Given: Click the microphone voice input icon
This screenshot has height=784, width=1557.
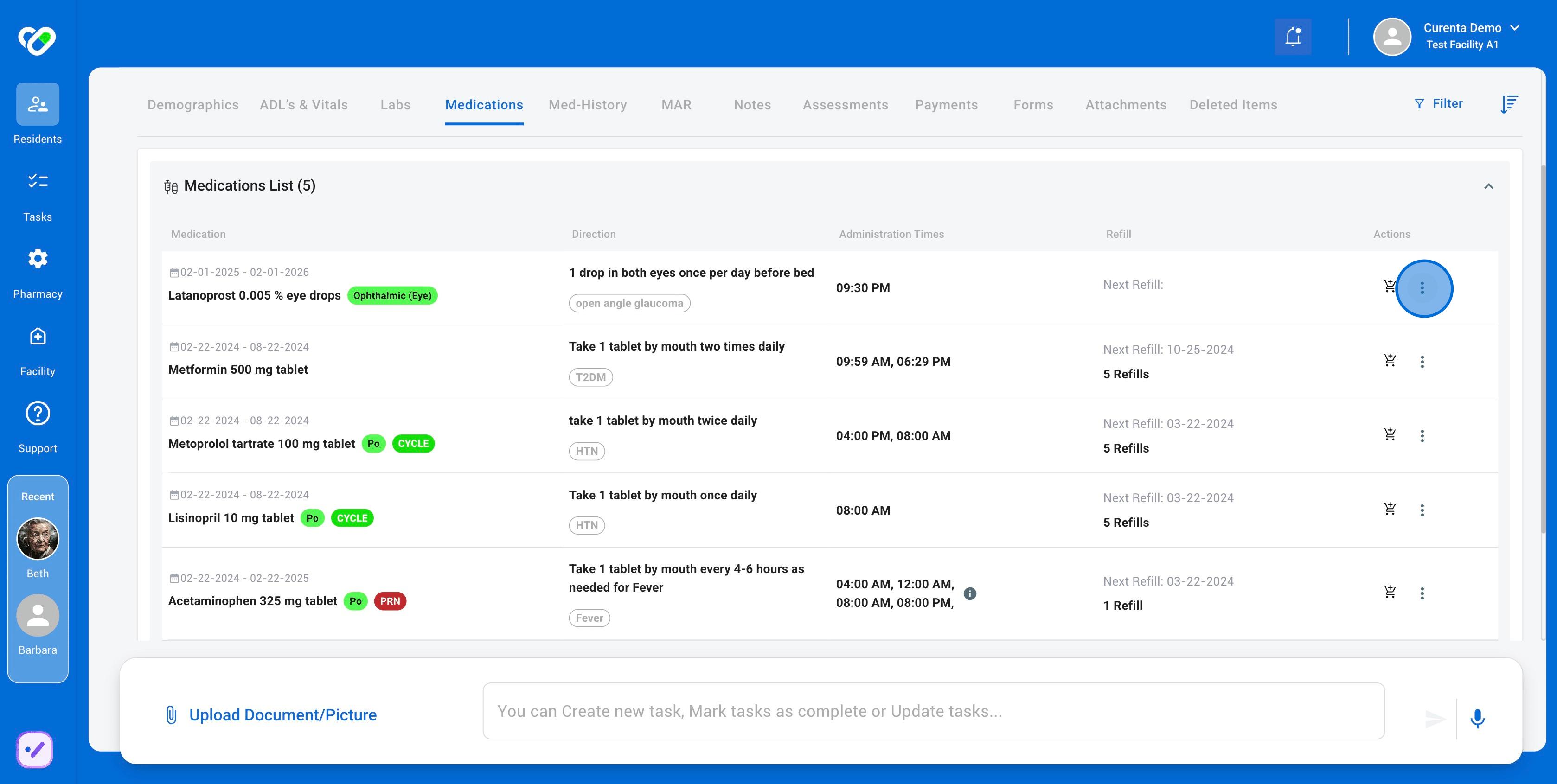Looking at the screenshot, I should point(1477,719).
